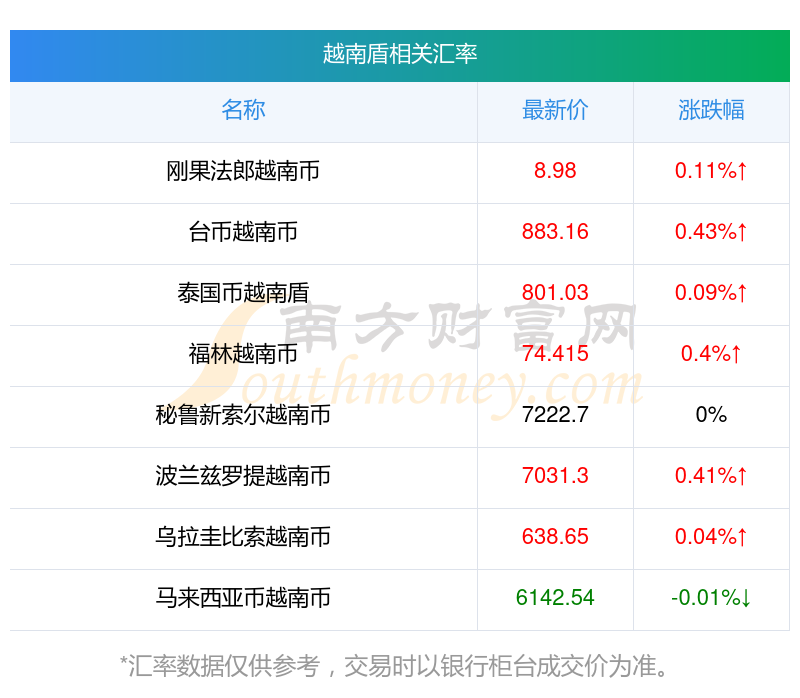Click the footnote 汇率数据仅供参考 disclaimer
The height and width of the screenshot is (698, 800).
pyautogui.click(x=394, y=666)
